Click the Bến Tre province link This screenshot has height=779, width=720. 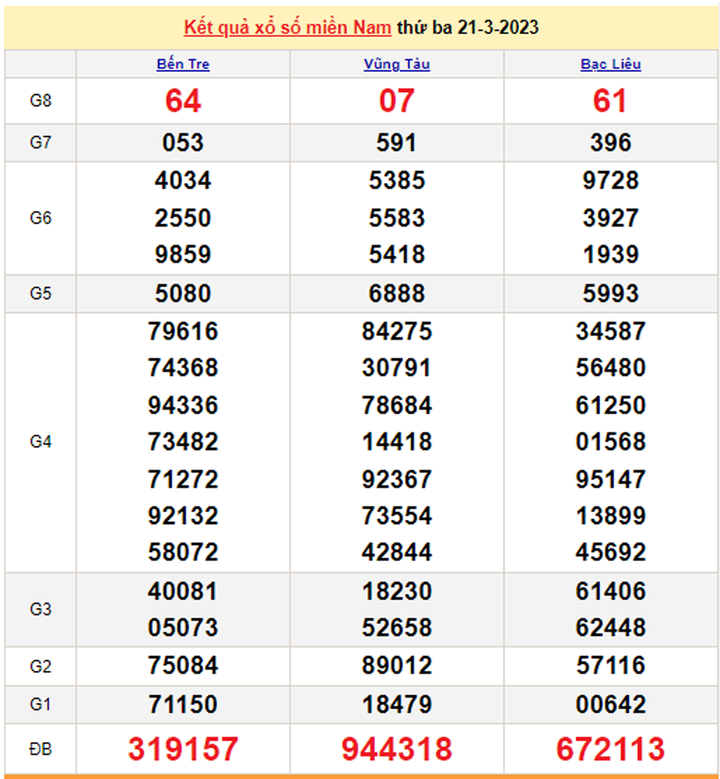183,64
